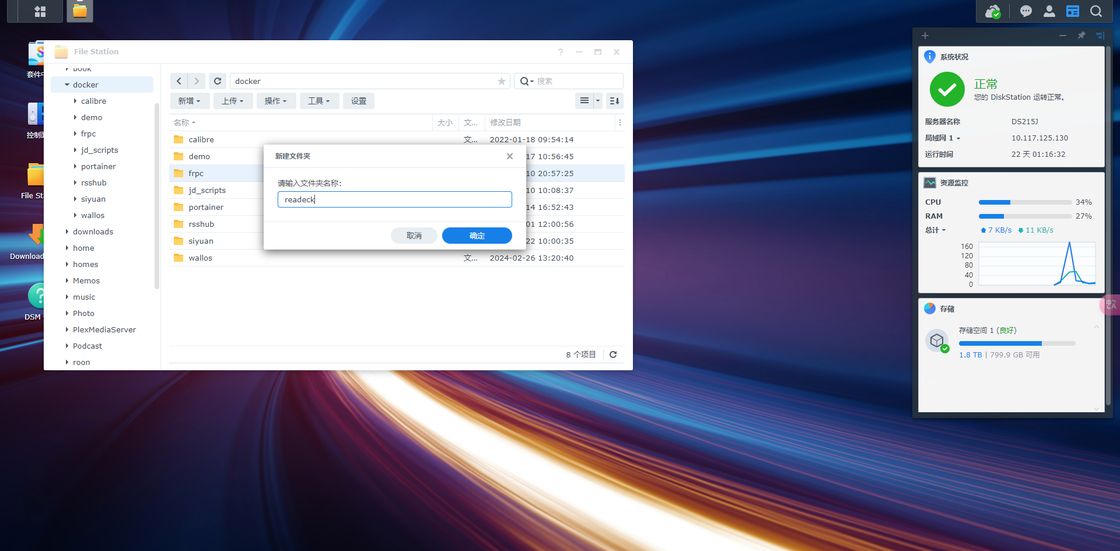Click the File Station taskbar icon
The image size is (1120, 551).
(79, 11)
